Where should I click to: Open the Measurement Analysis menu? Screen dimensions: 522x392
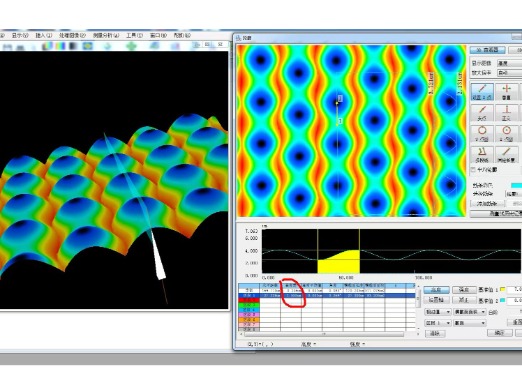(x=106, y=35)
